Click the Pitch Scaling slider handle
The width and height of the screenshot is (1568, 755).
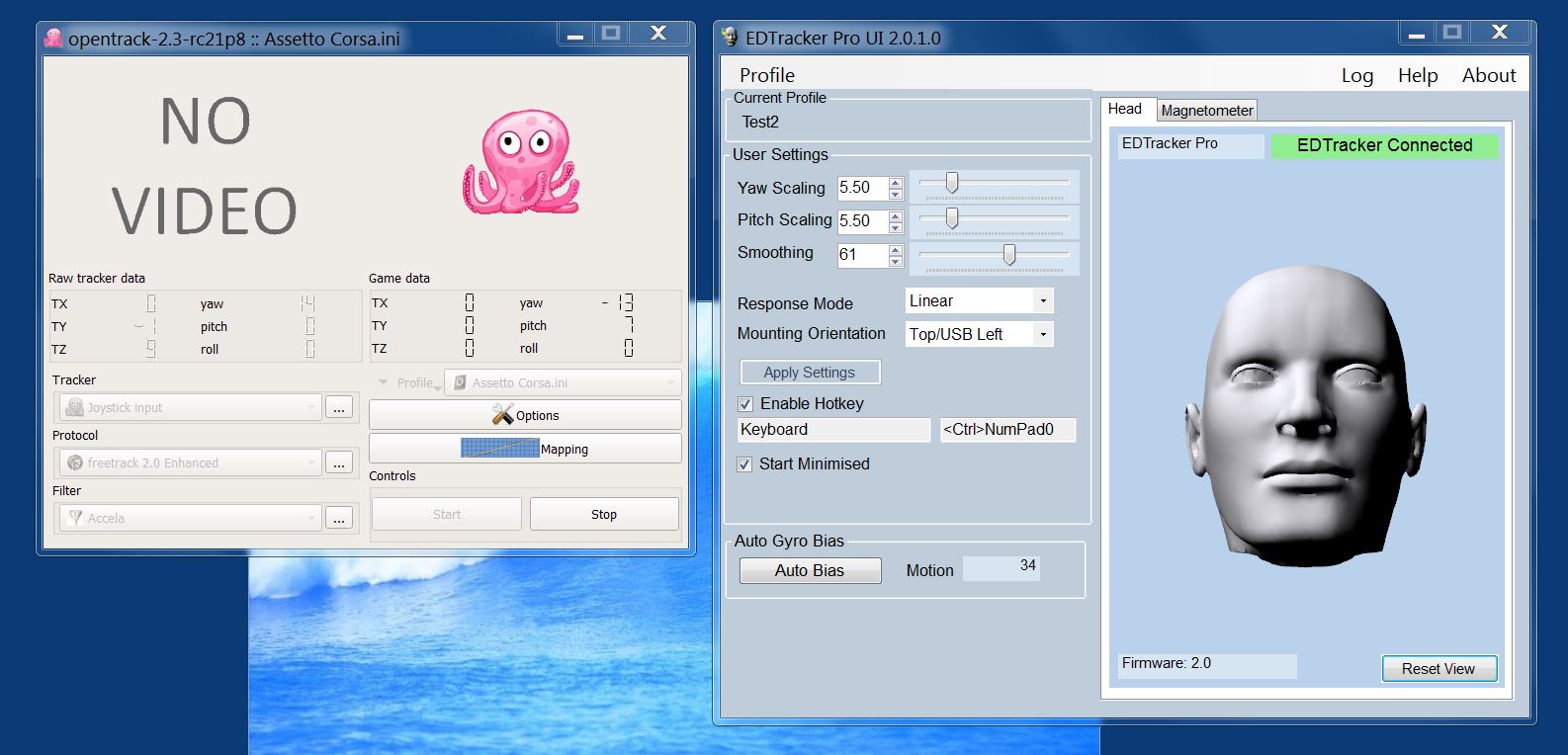click(952, 217)
